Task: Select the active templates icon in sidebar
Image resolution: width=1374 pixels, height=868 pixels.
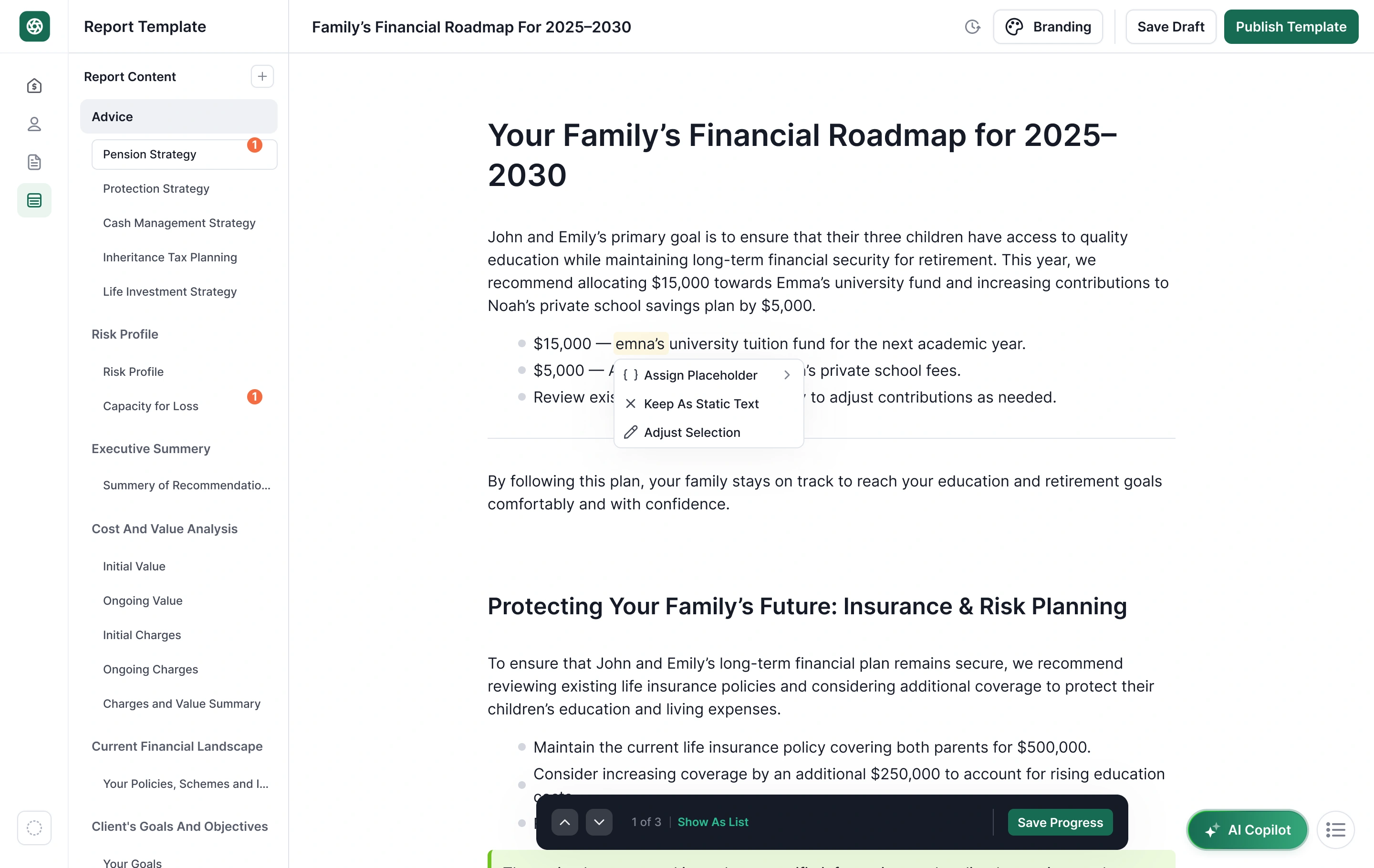Action: [34, 200]
